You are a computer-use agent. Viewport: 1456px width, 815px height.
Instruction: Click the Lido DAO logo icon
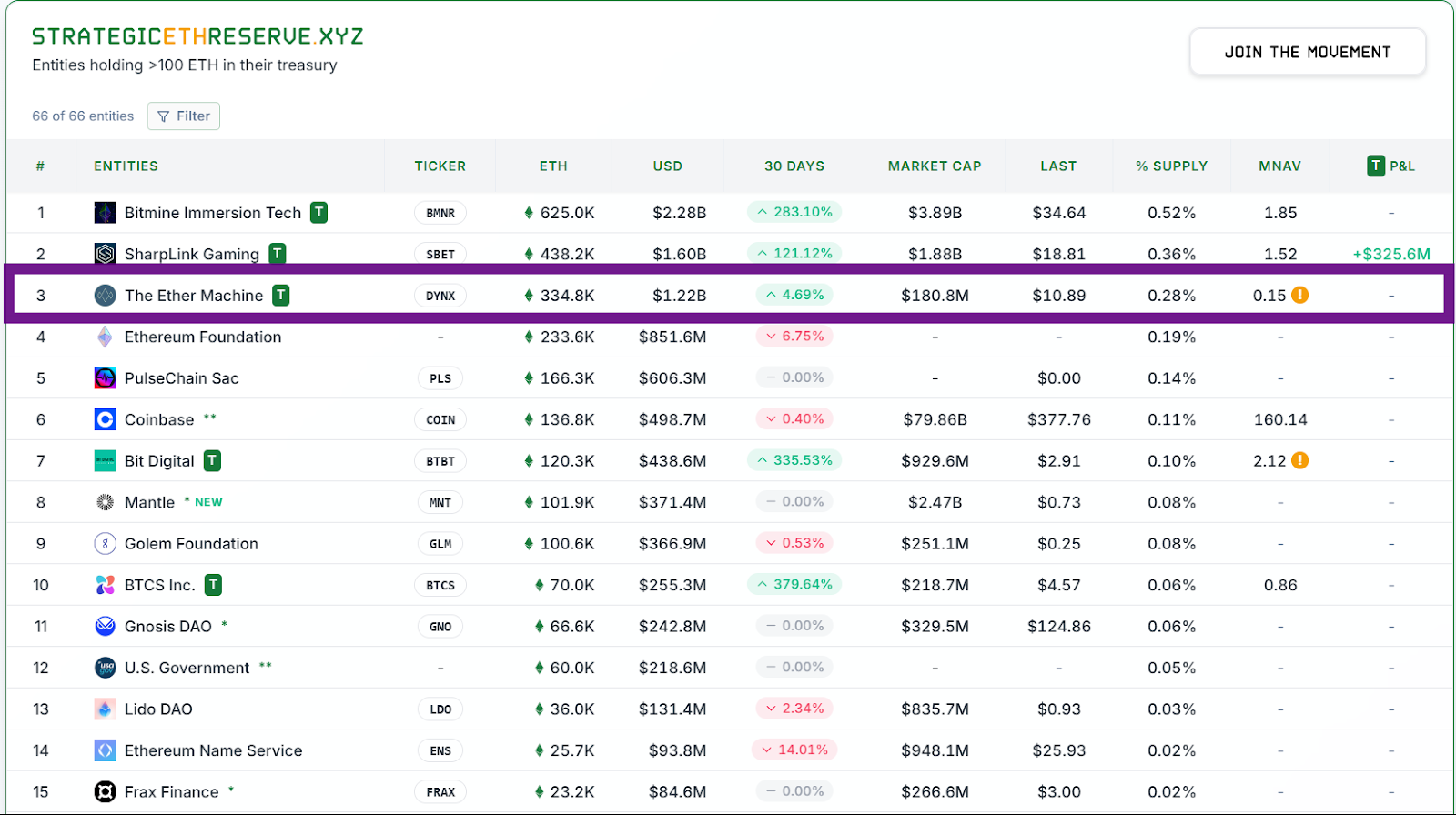click(106, 709)
